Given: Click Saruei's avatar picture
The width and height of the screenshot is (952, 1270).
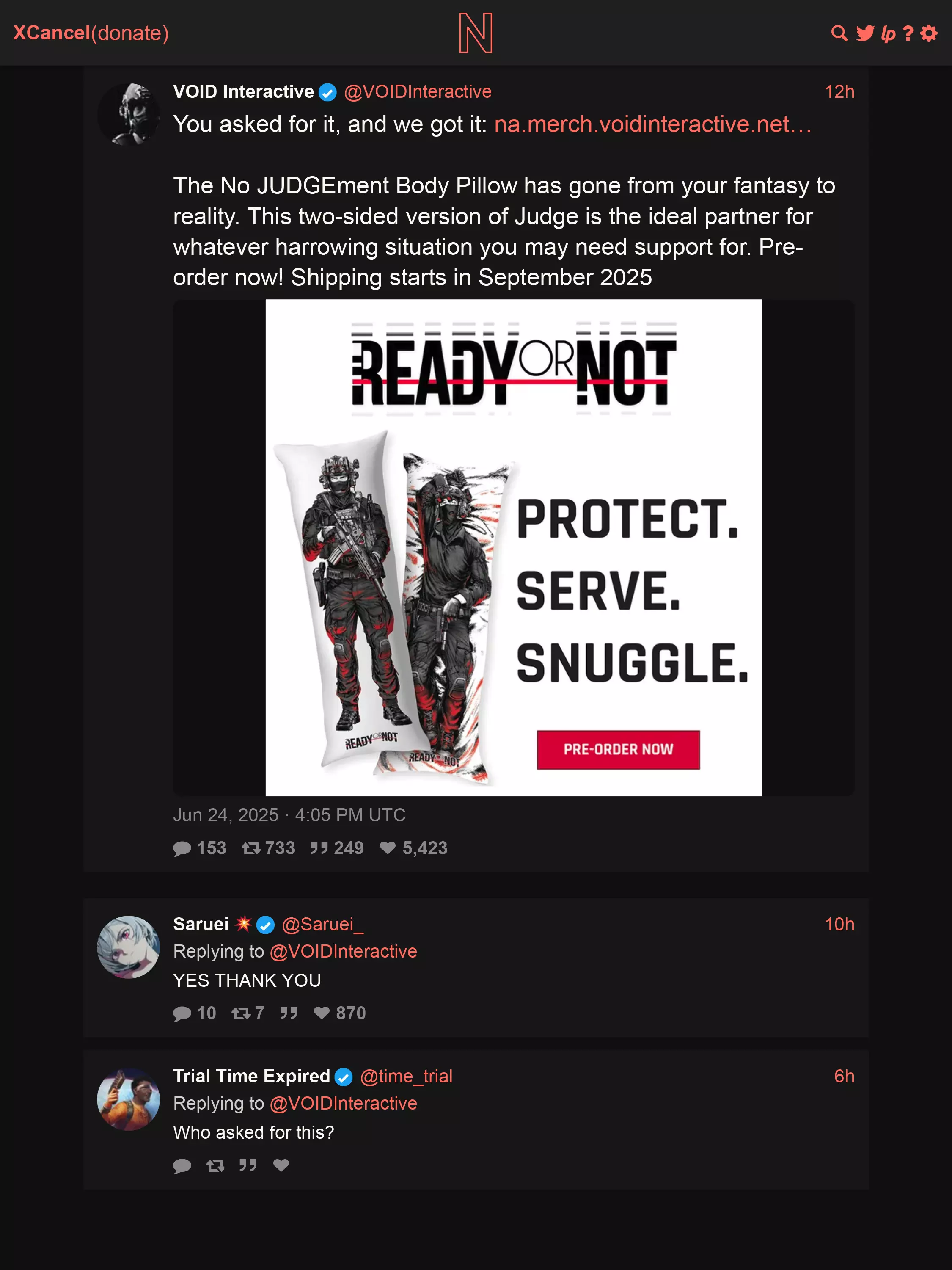Looking at the screenshot, I should click(x=128, y=947).
